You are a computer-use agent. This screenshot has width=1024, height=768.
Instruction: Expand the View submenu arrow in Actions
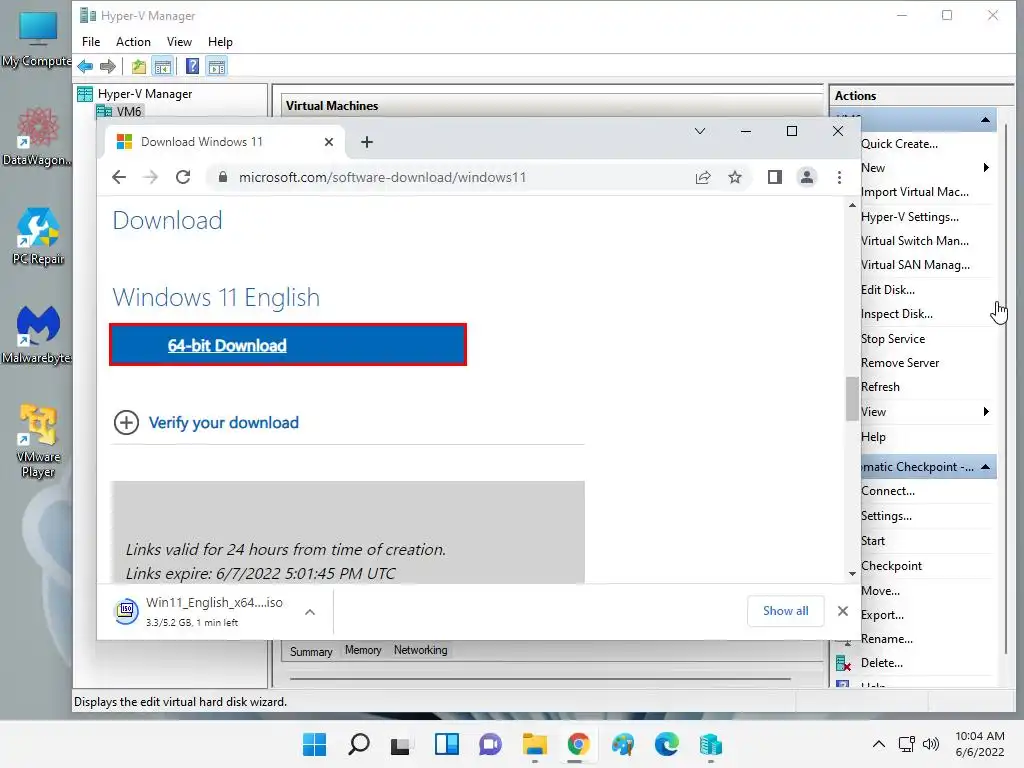(x=986, y=411)
